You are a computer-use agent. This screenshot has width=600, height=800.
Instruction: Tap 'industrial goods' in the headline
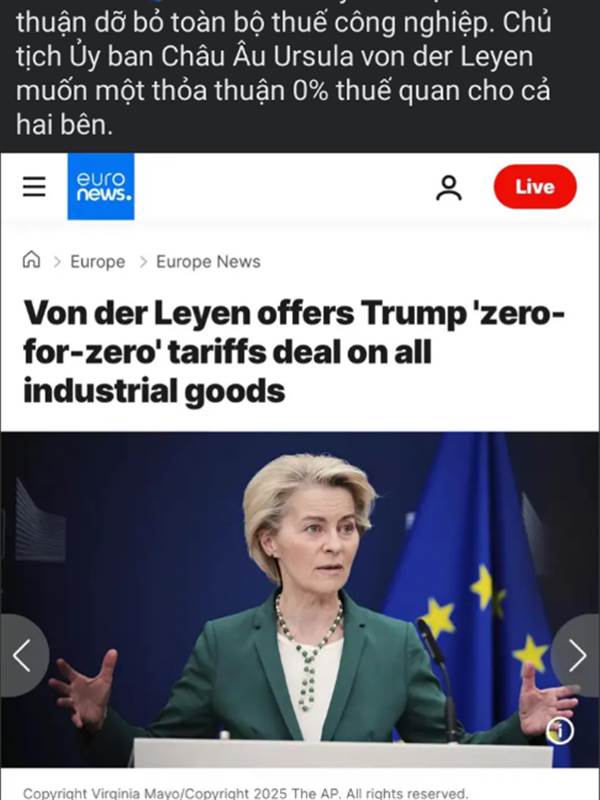(154, 391)
